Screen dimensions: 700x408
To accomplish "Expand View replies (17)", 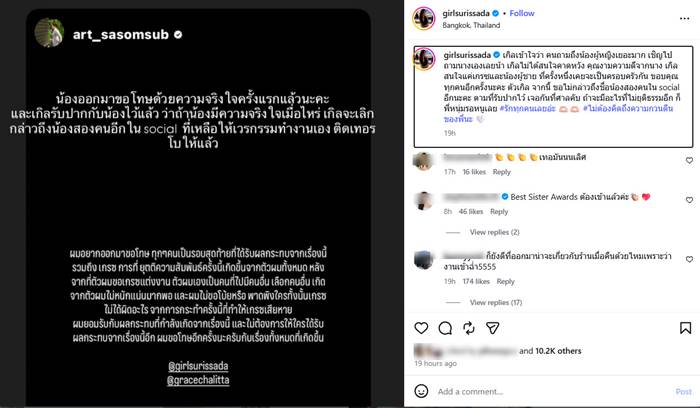I will click(x=496, y=302).
